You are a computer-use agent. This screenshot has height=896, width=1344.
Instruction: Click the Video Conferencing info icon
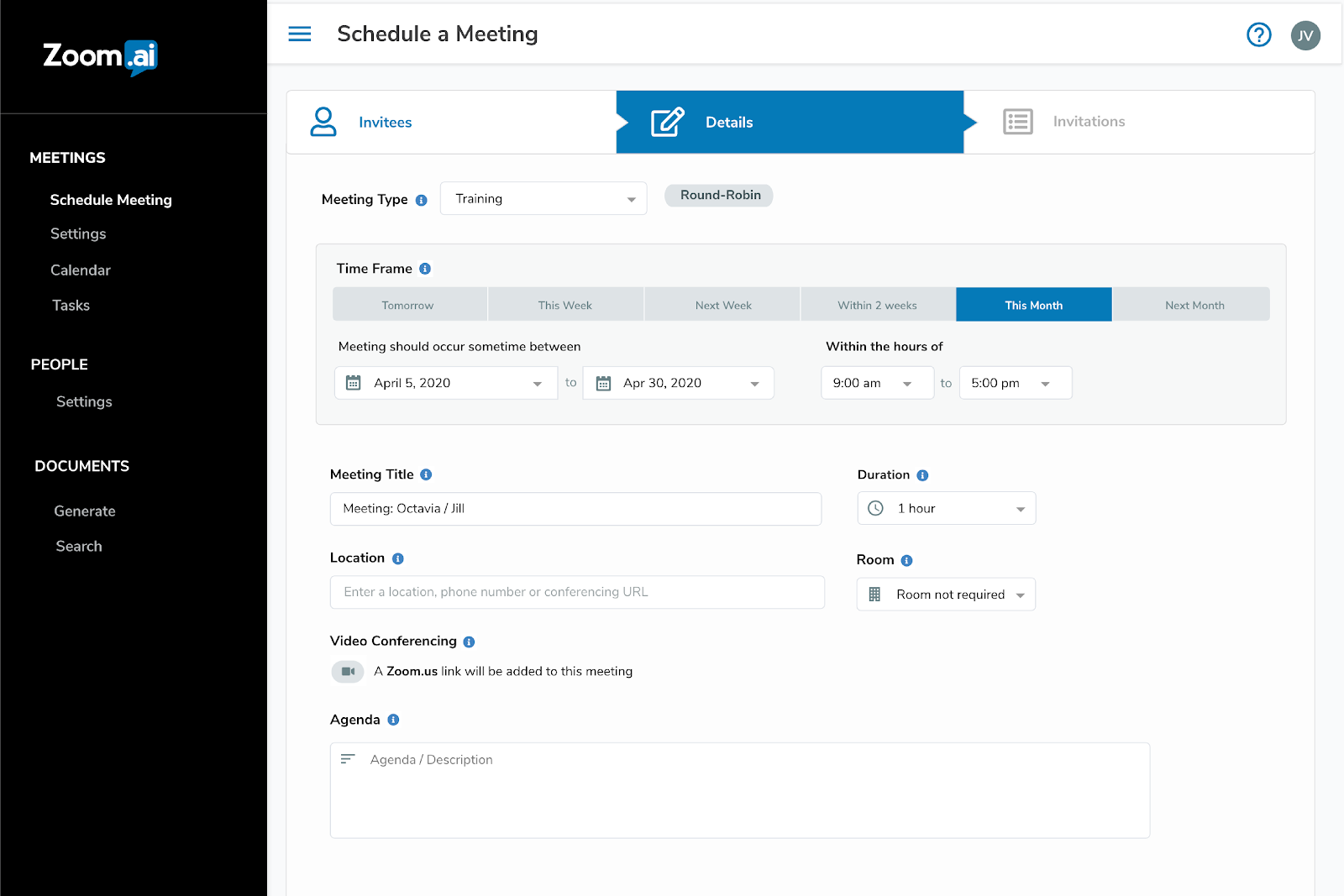pos(469,642)
